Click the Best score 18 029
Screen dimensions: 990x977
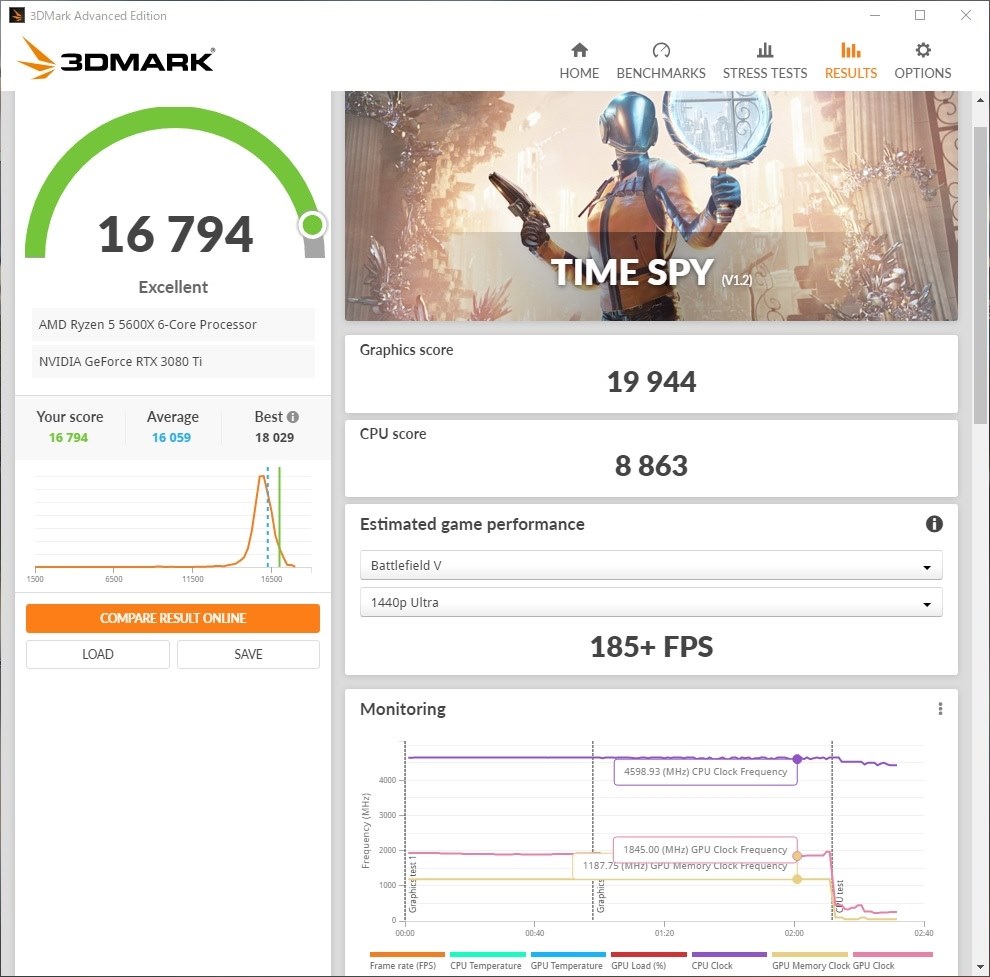[274, 437]
